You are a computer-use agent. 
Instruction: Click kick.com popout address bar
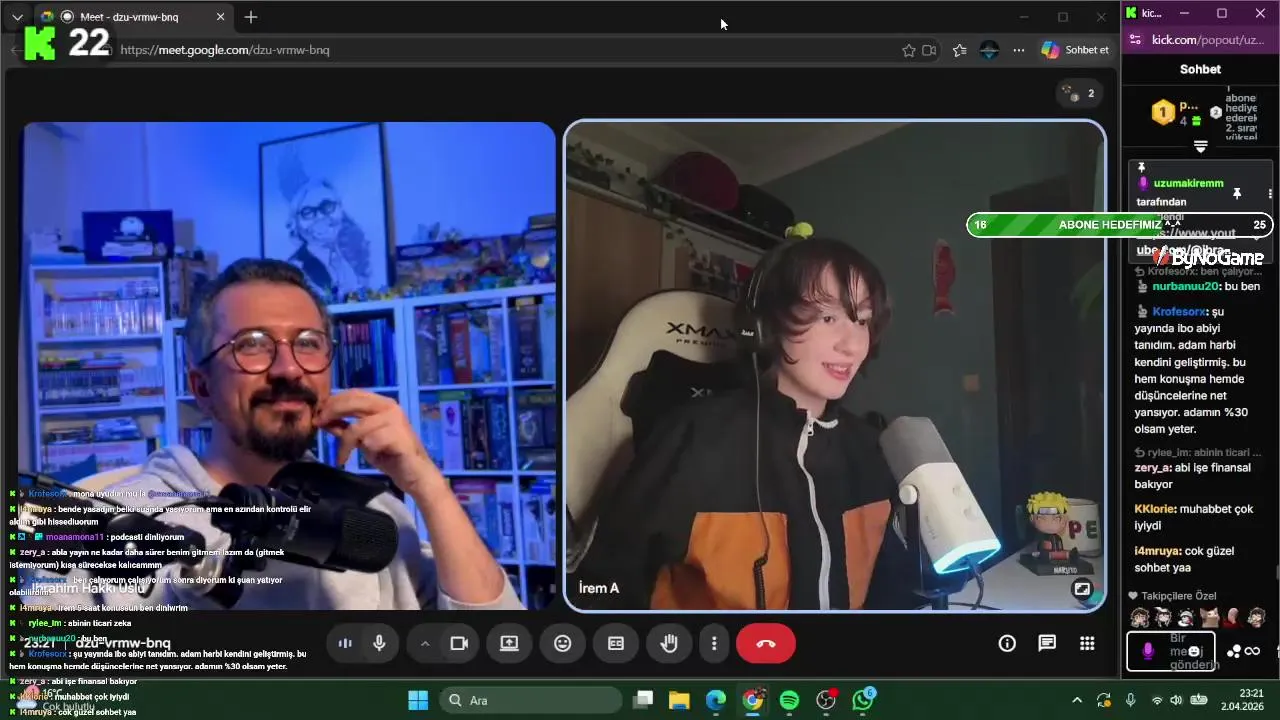coord(1208,40)
